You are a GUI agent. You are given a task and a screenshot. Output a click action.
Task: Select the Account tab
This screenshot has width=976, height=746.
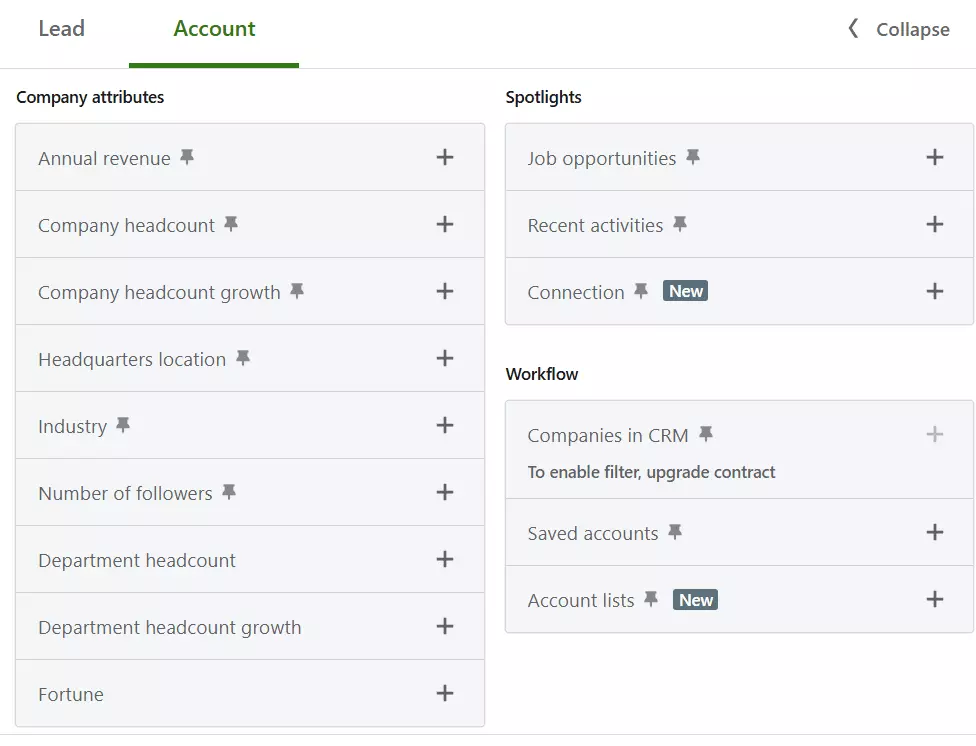[x=213, y=29]
